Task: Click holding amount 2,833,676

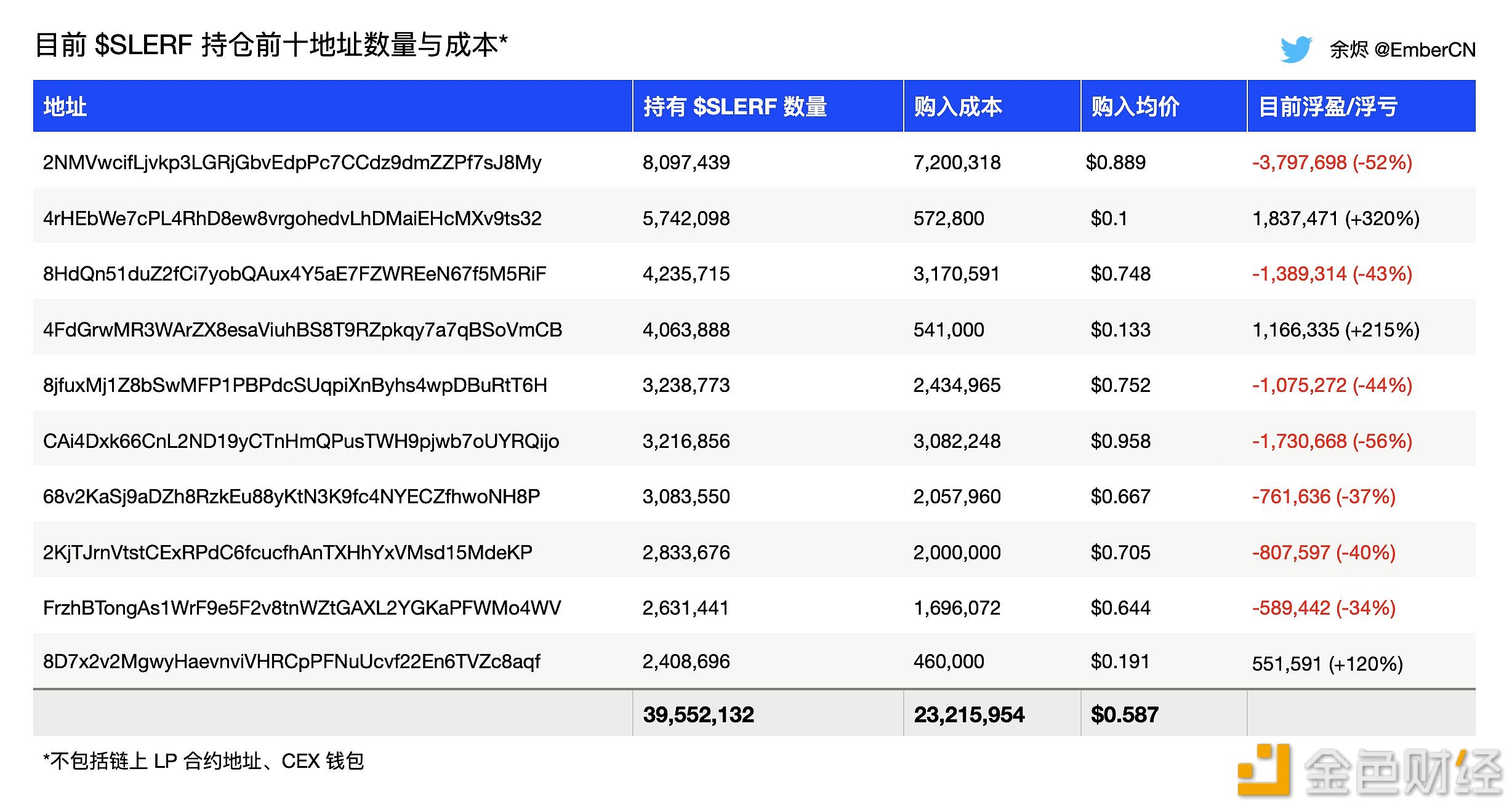Action: coord(686,553)
